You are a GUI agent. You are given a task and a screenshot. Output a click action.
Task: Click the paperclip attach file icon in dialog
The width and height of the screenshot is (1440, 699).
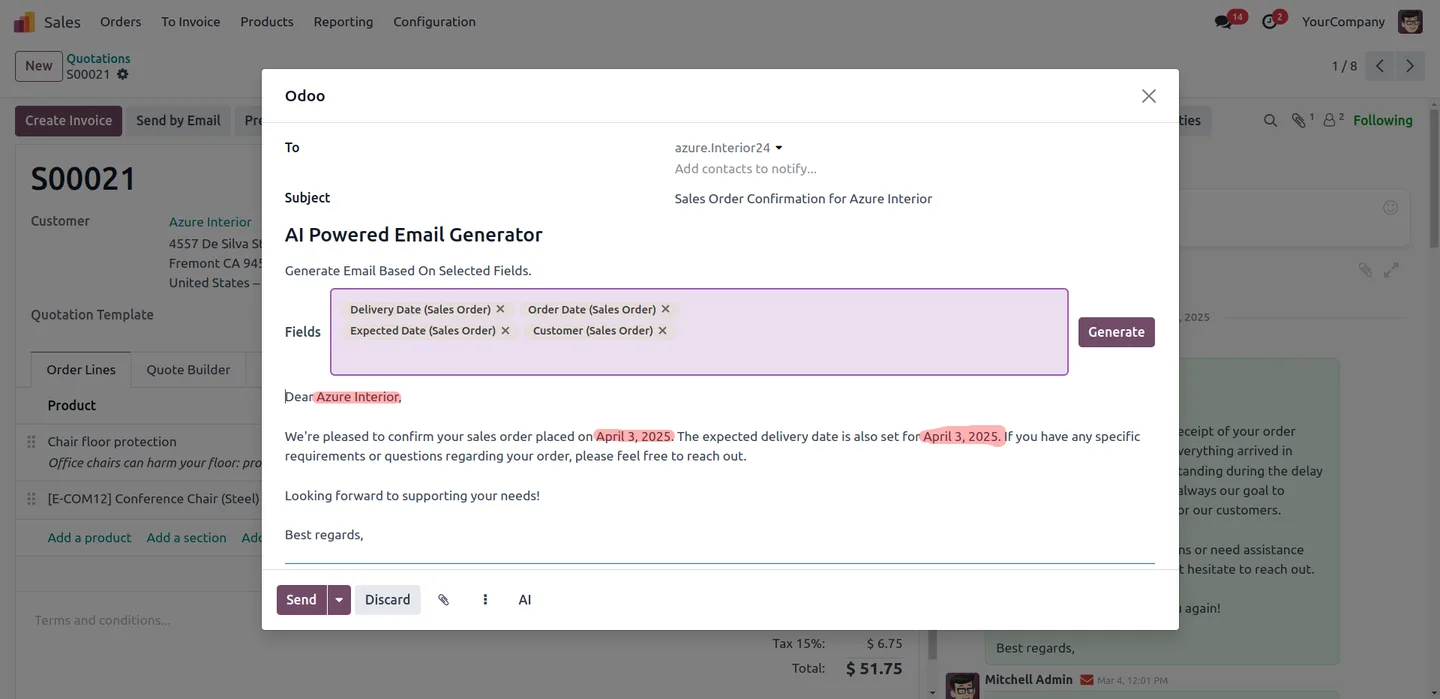click(x=444, y=600)
